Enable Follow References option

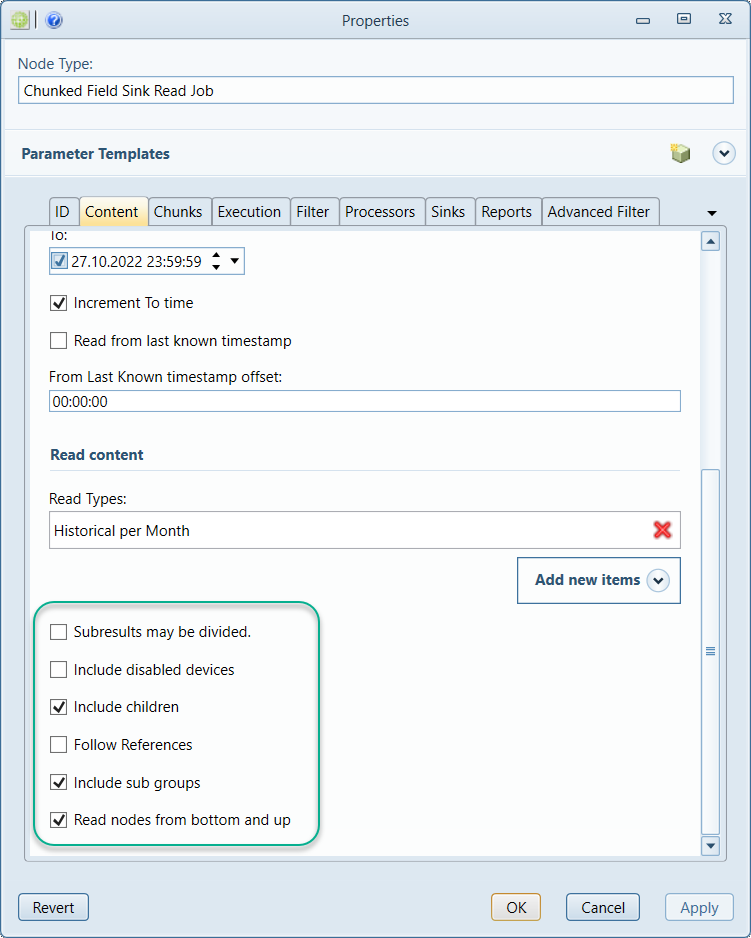[x=58, y=745]
